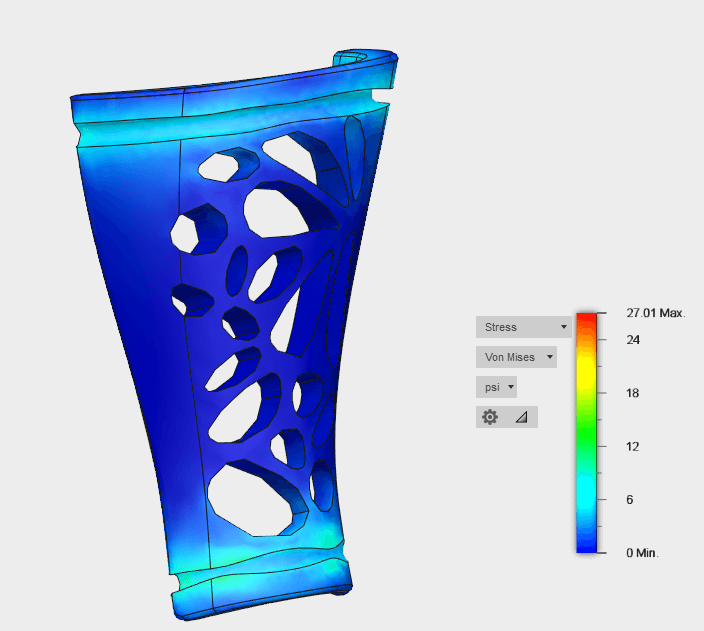Click the yellow band of the legend bar
This screenshot has width=704, height=631.
587,372
